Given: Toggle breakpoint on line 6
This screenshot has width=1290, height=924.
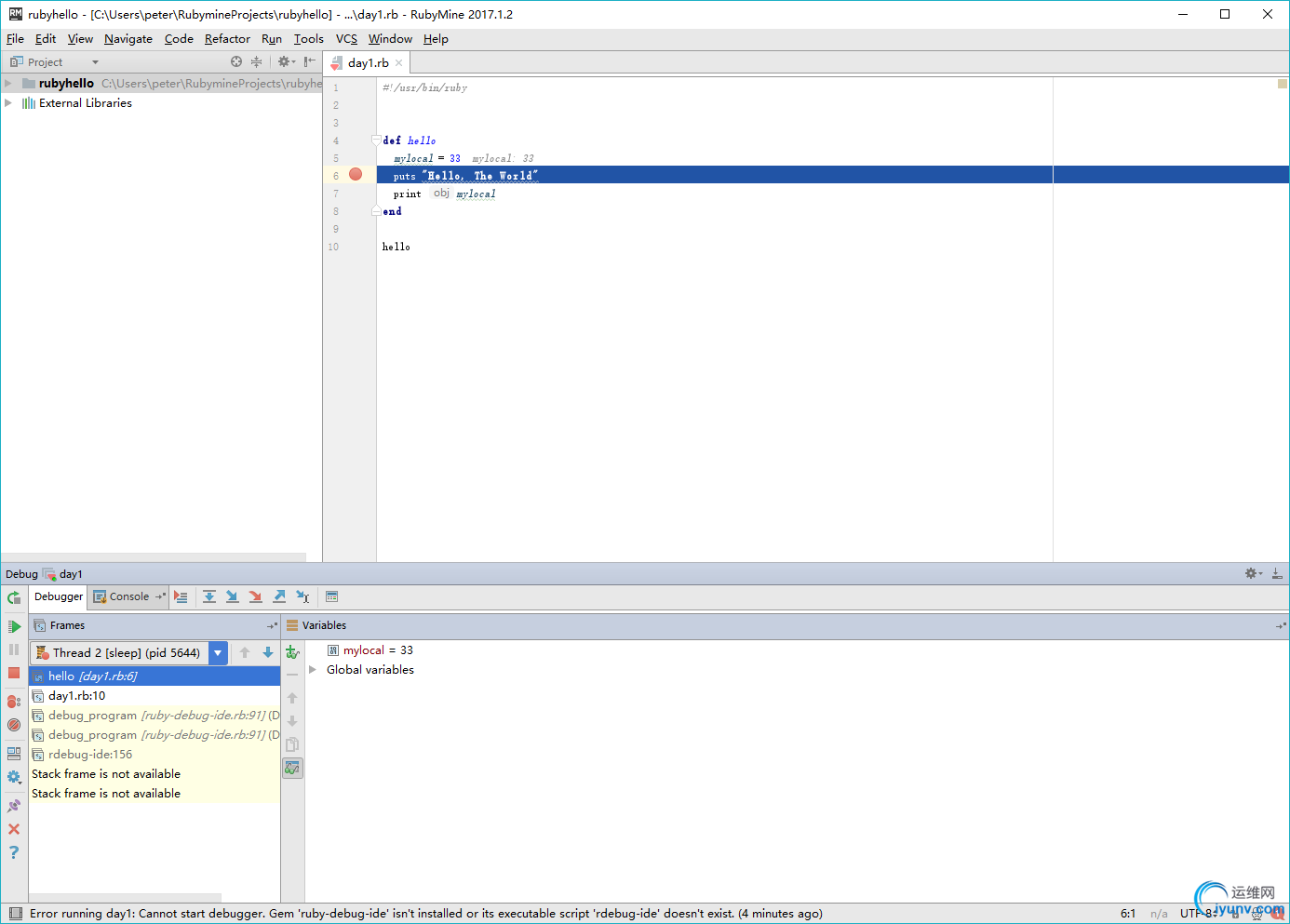Looking at the screenshot, I should click(x=356, y=175).
